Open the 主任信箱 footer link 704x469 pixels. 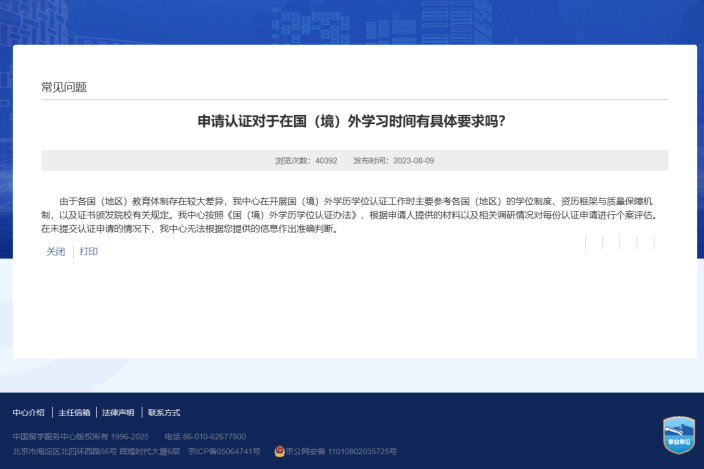click(x=74, y=412)
